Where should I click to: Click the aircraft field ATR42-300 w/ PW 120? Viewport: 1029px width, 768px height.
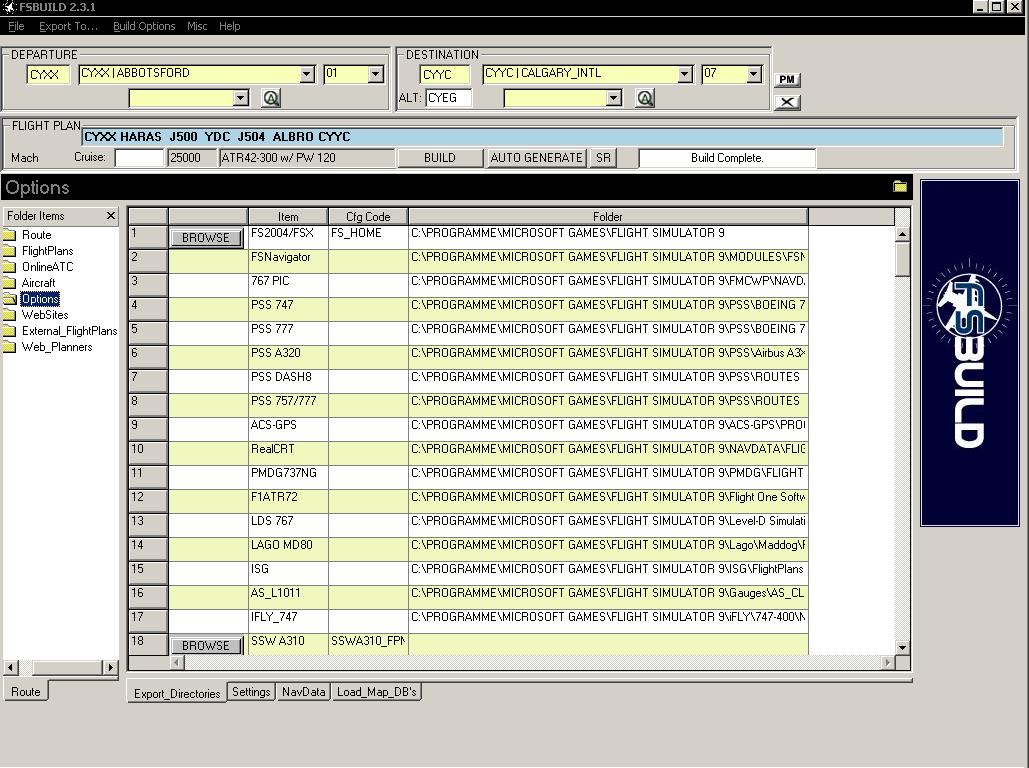307,158
